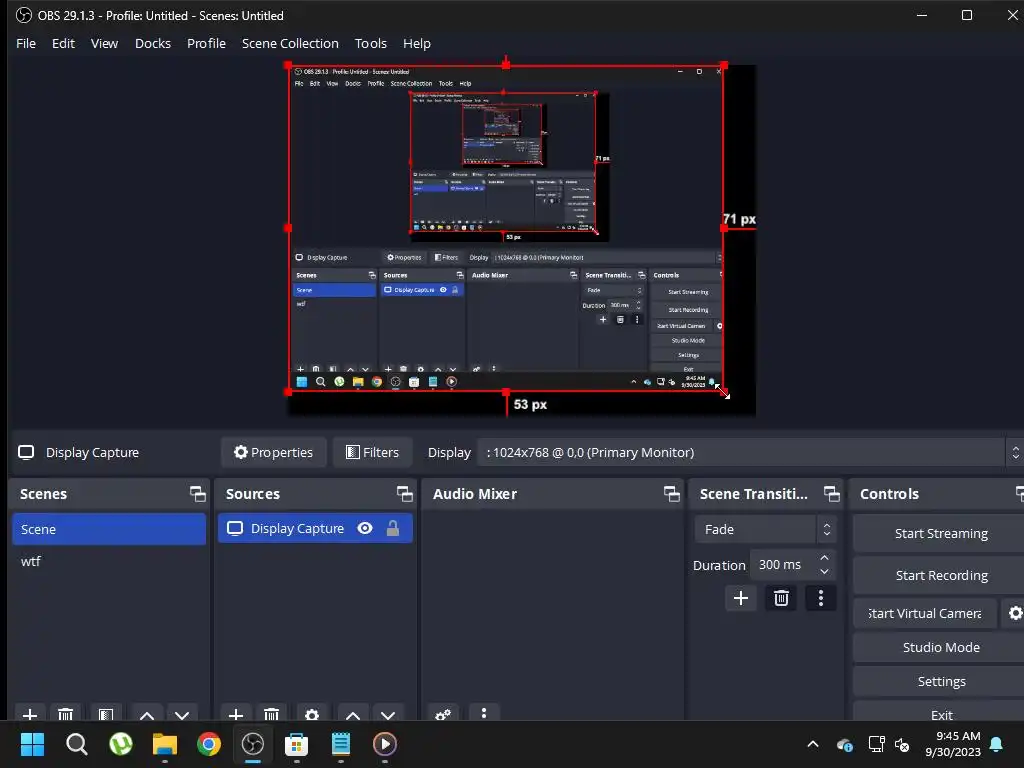The height and width of the screenshot is (768, 1024).
Task: Open Microsoft Store from the taskbar
Action: click(296, 744)
